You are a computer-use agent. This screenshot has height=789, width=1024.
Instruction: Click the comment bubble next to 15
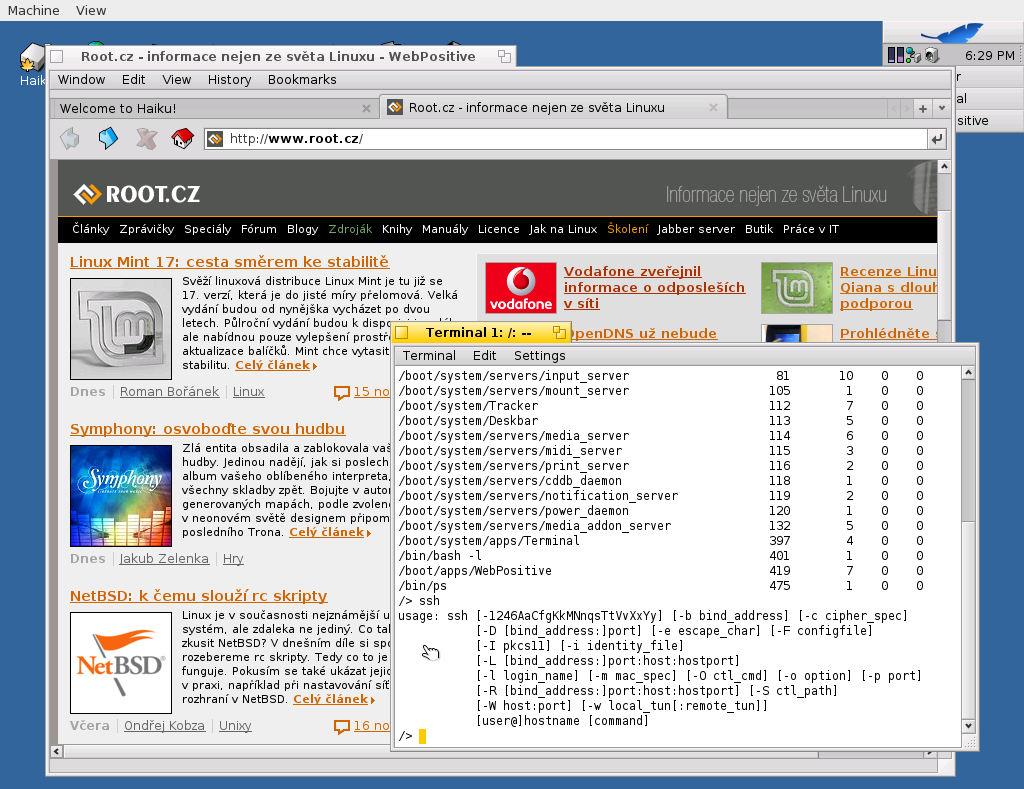tap(342, 393)
